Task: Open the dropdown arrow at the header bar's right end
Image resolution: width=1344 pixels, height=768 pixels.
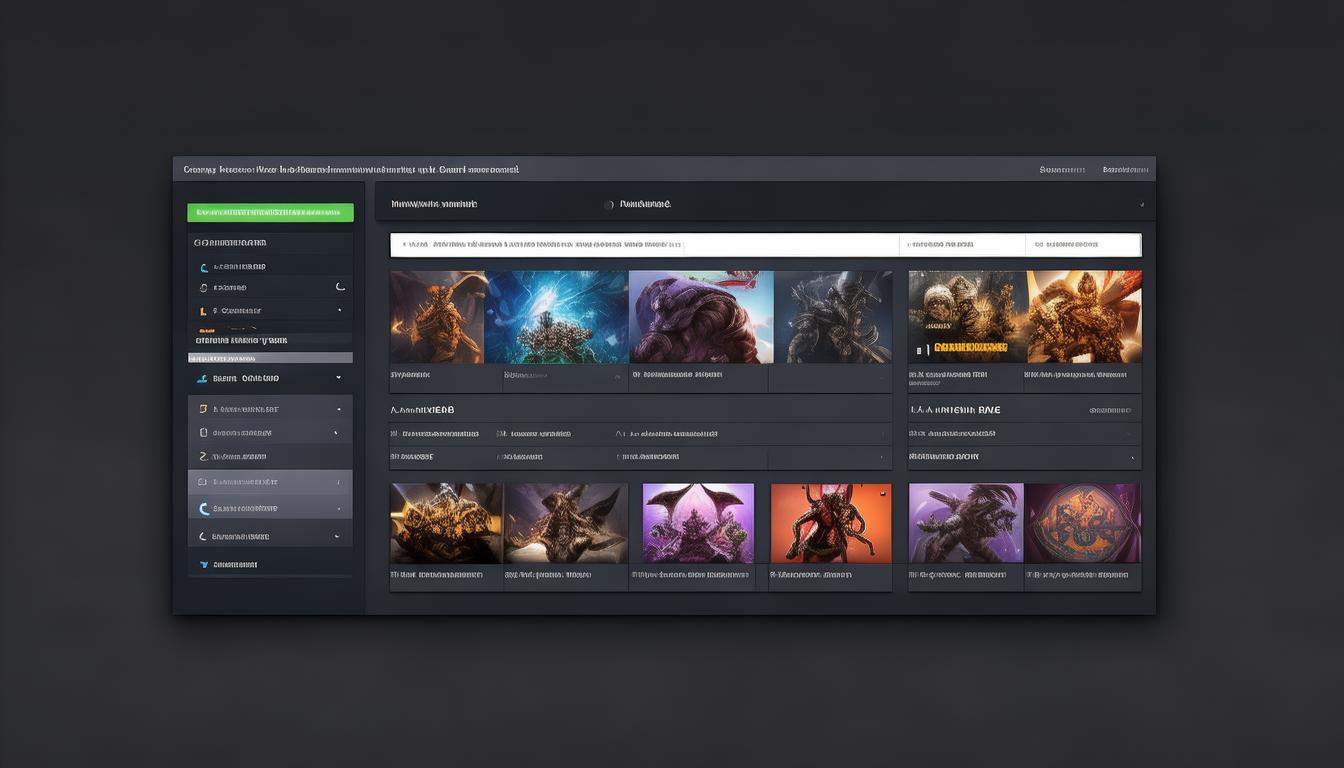Action: coord(1141,205)
